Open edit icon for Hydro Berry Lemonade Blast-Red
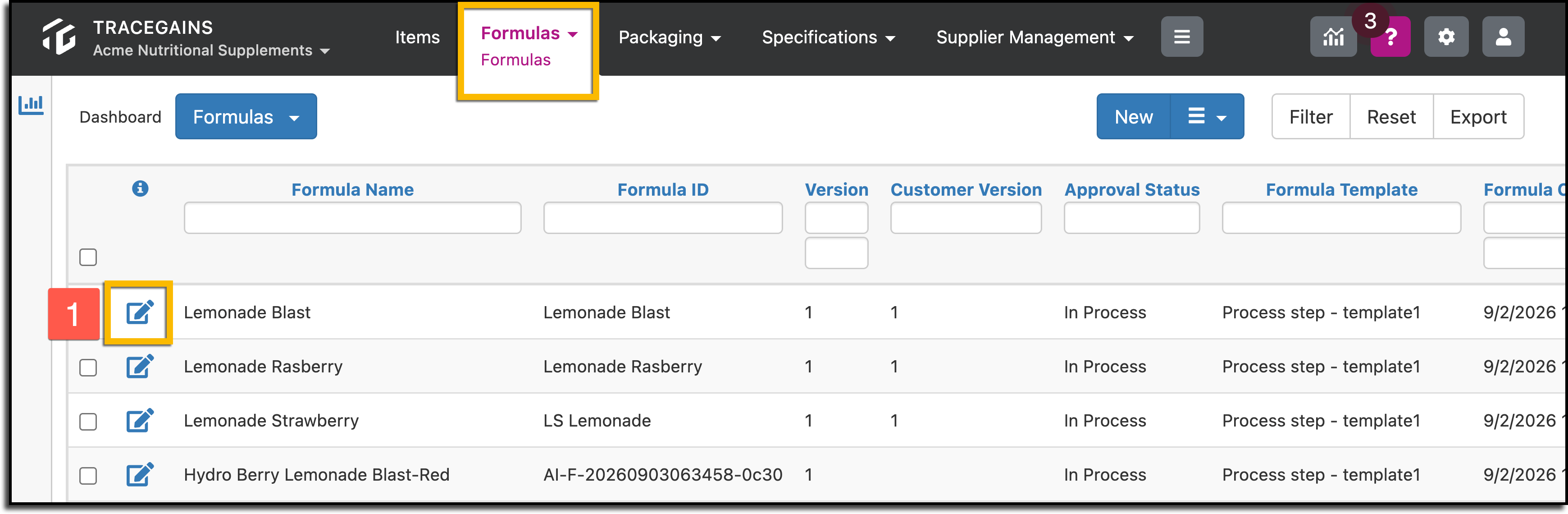The height and width of the screenshot is (514, 1568). click(x=139, y=475)
